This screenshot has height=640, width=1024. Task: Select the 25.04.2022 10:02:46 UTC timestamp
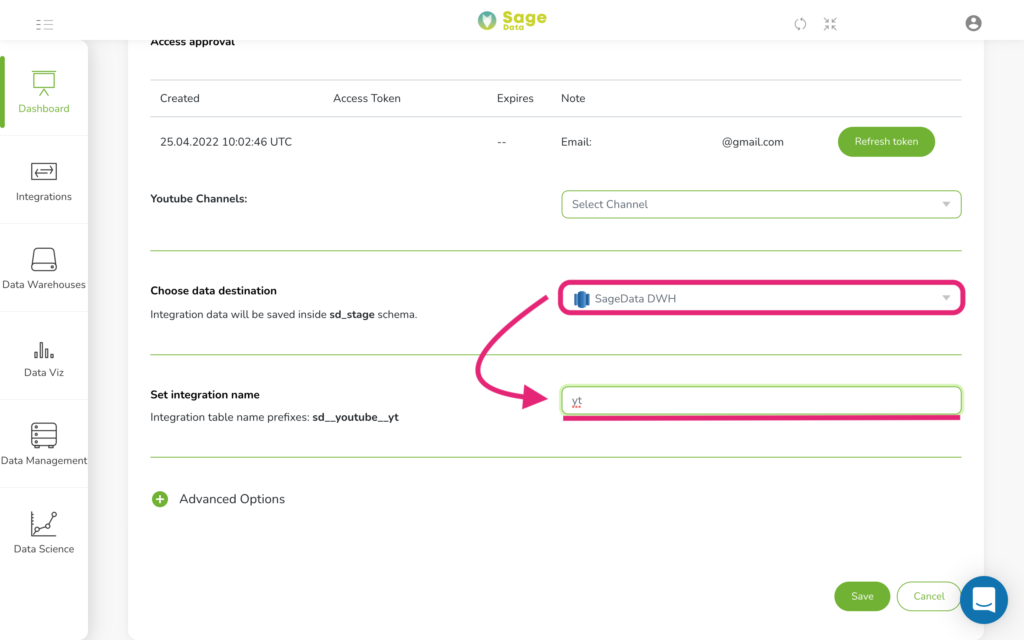226,142
